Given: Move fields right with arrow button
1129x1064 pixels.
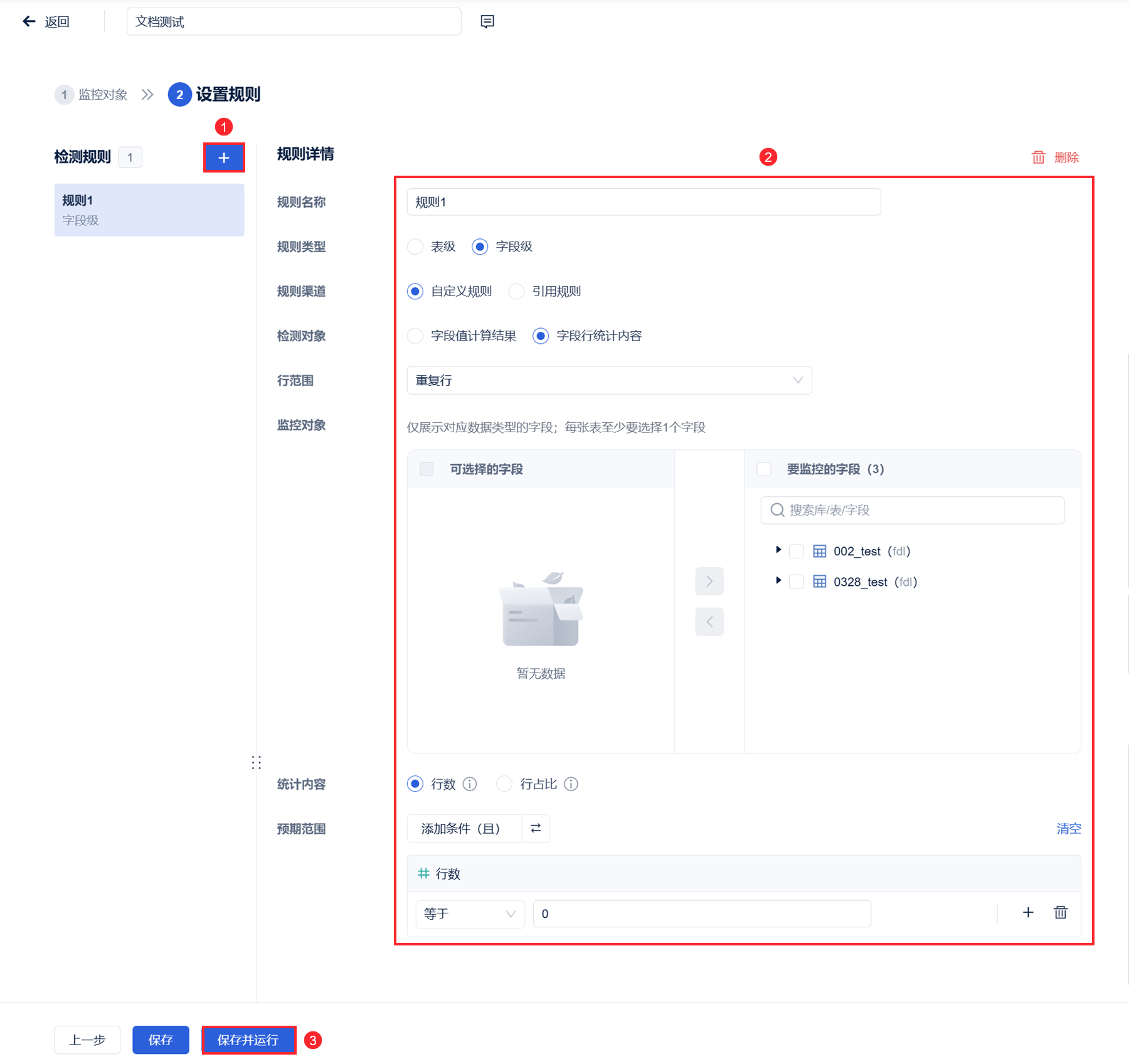Looking at the screenshot, I should 709,581.
